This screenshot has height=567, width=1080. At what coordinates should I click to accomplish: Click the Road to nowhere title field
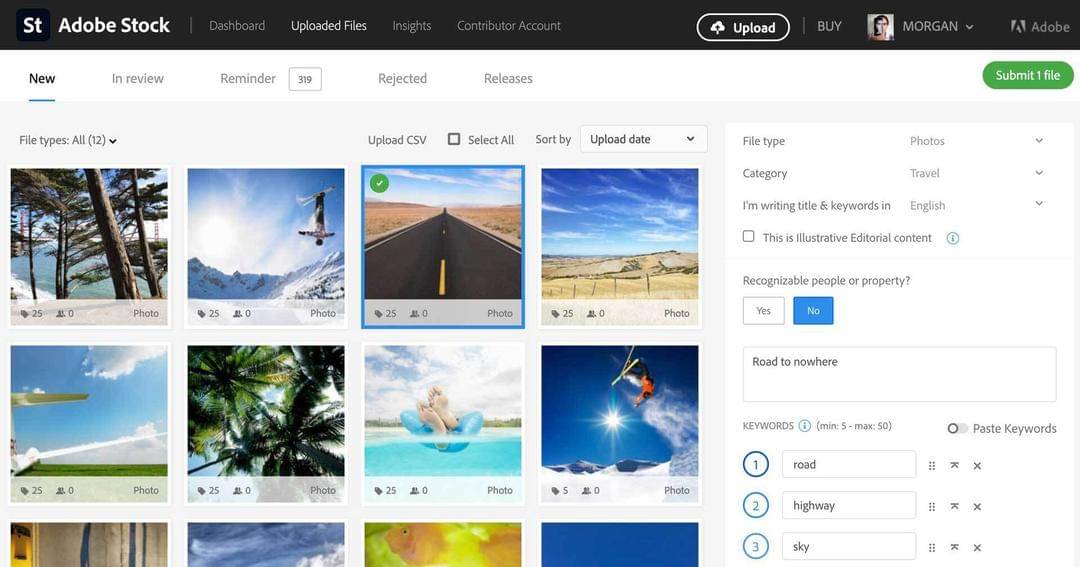click(899, 374)
